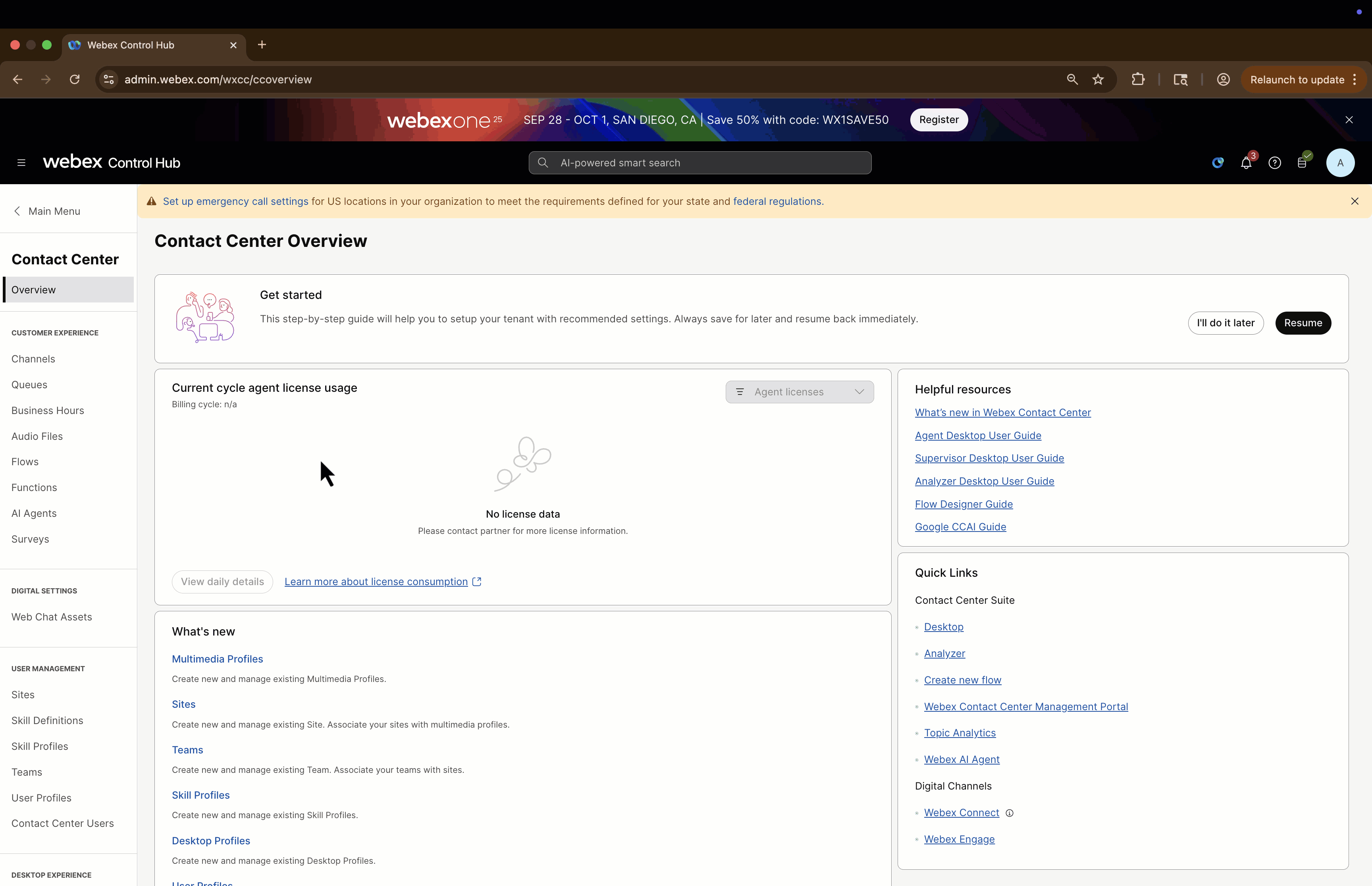Toggle the hamburger navigation menu icon
Viewport: 1372px width, 886px height.
click(21, 164)
